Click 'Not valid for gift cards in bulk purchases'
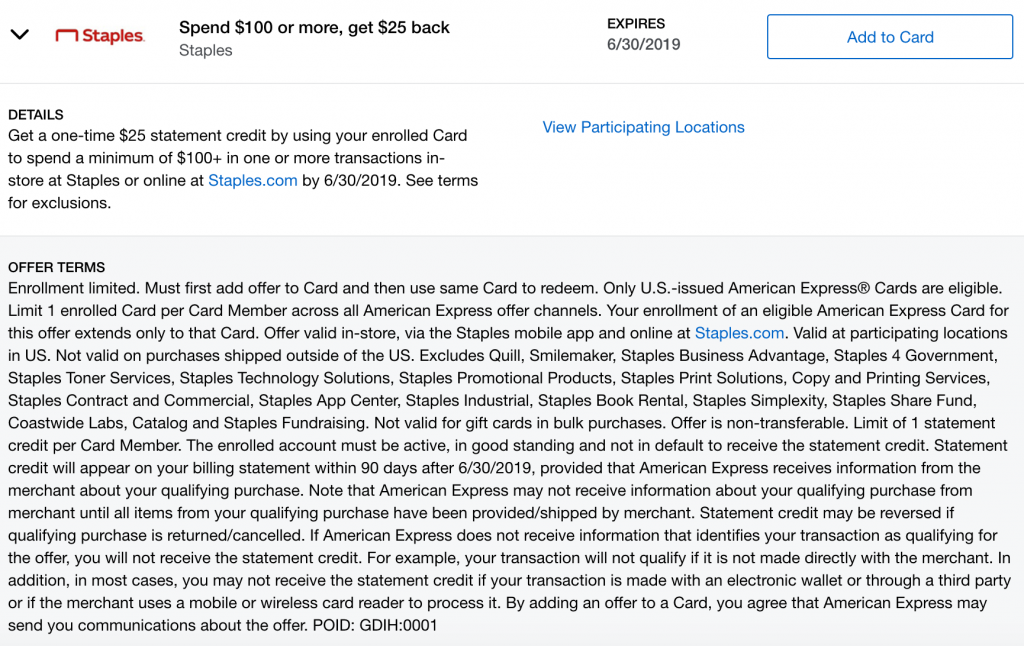Image resolution: width=1024 pixels, height=646 pixels. click(518, 423)
